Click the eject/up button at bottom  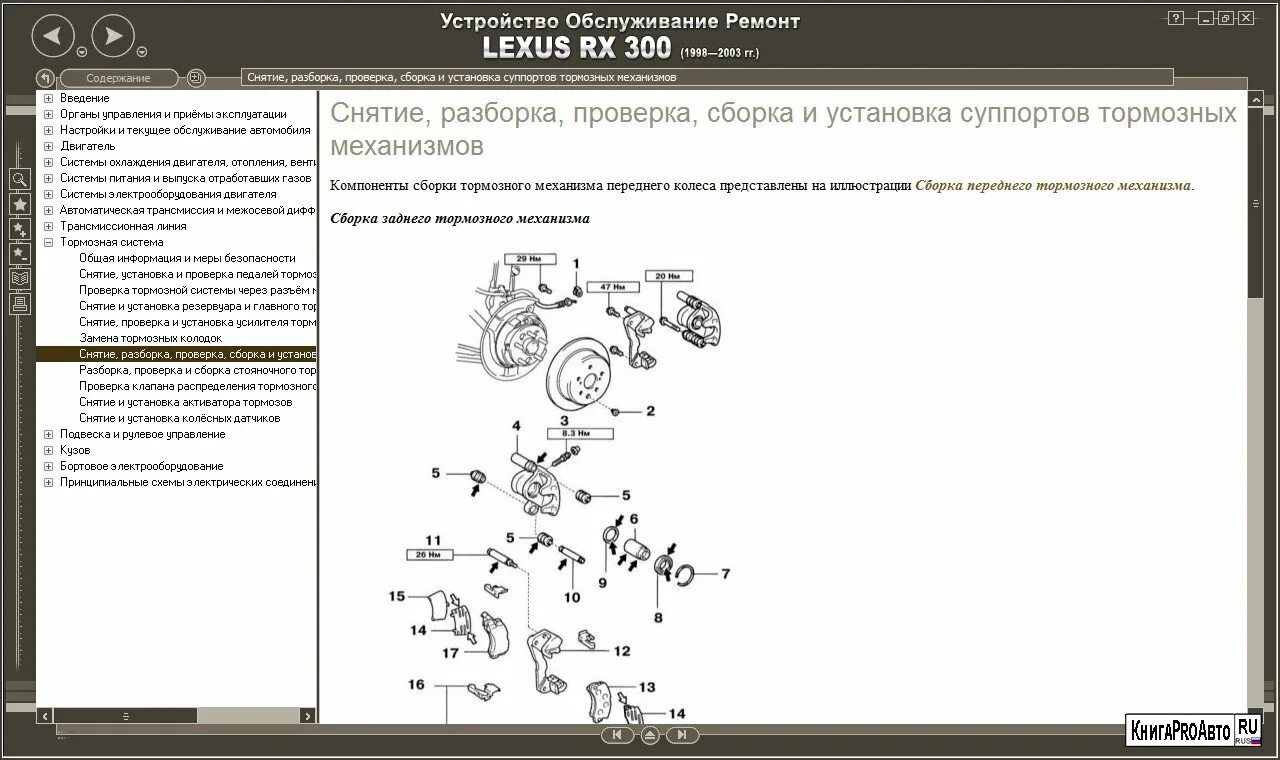coord(650,735)
